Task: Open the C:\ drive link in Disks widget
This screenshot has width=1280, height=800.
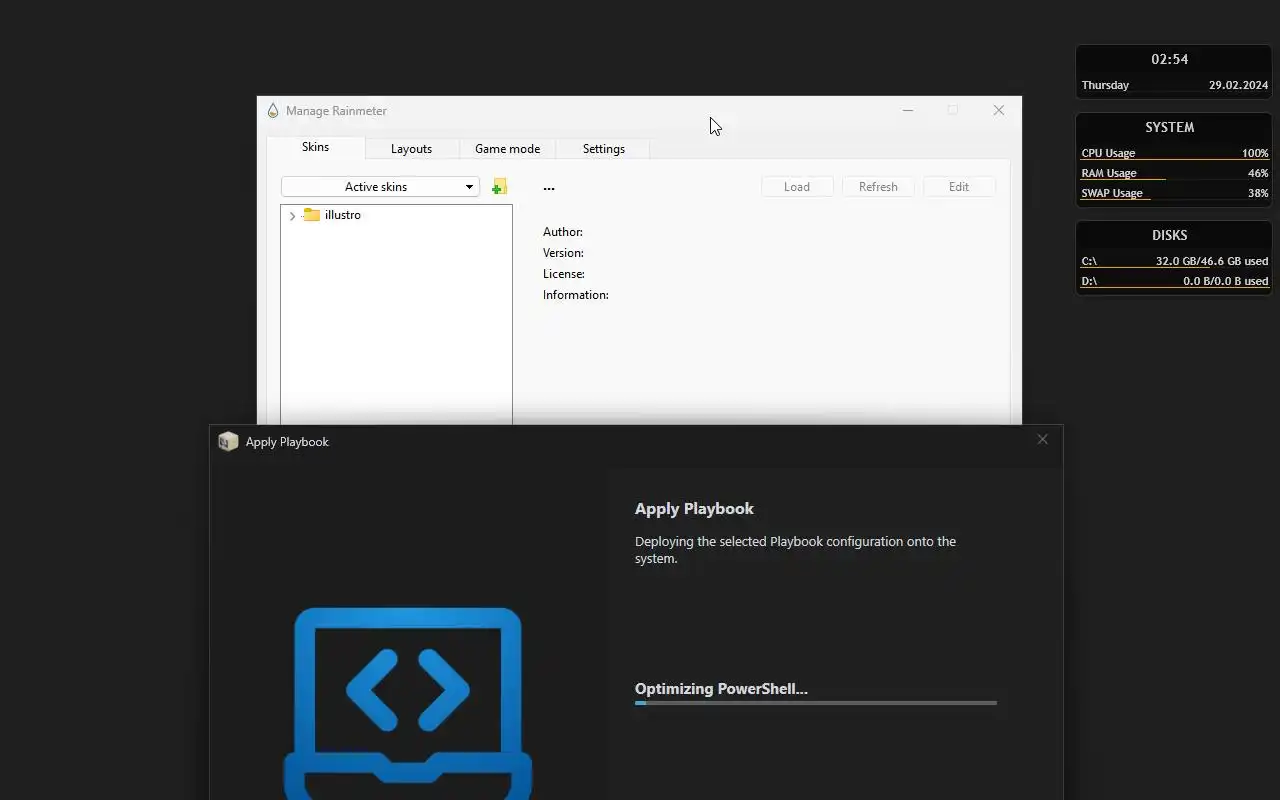Action: [x=1088, y=261]
